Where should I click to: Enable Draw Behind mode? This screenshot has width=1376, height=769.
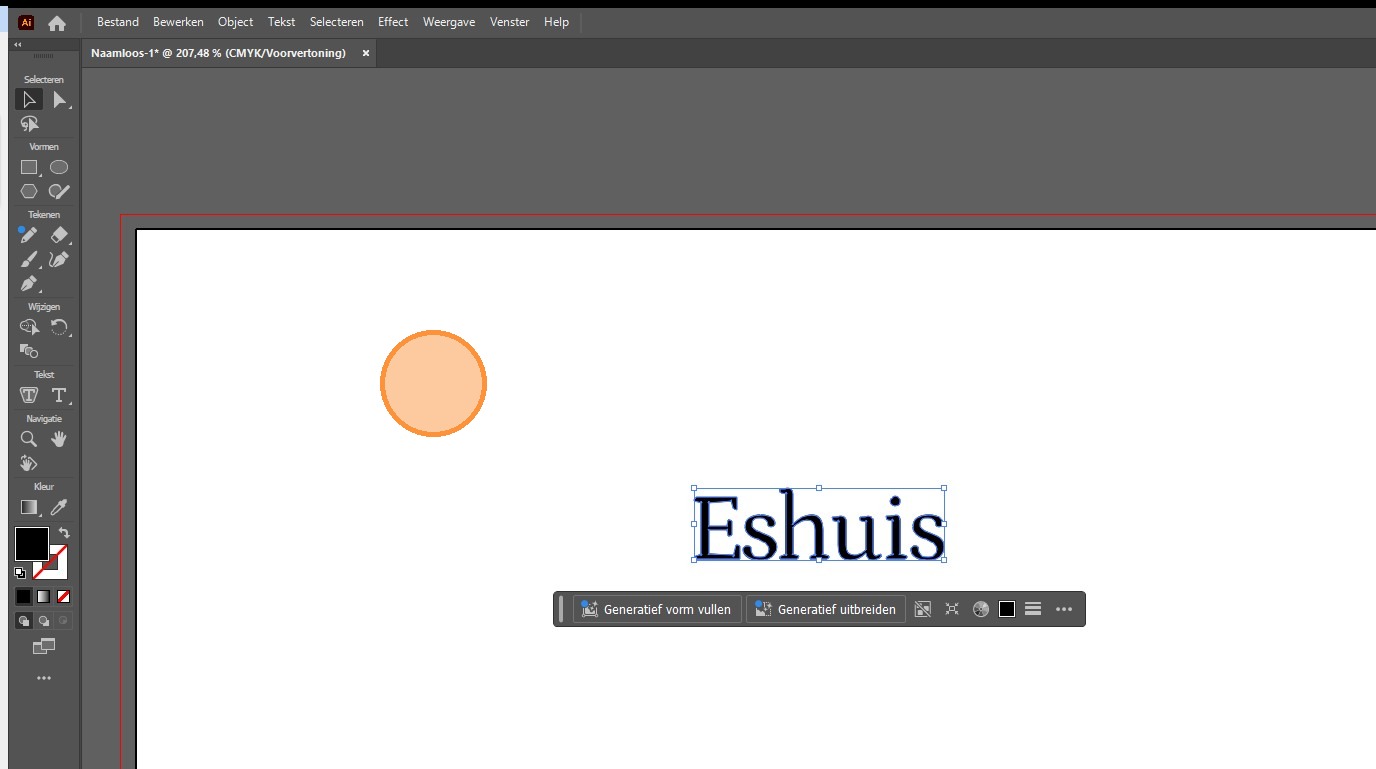pyautogui.click(x=44, y=621)
